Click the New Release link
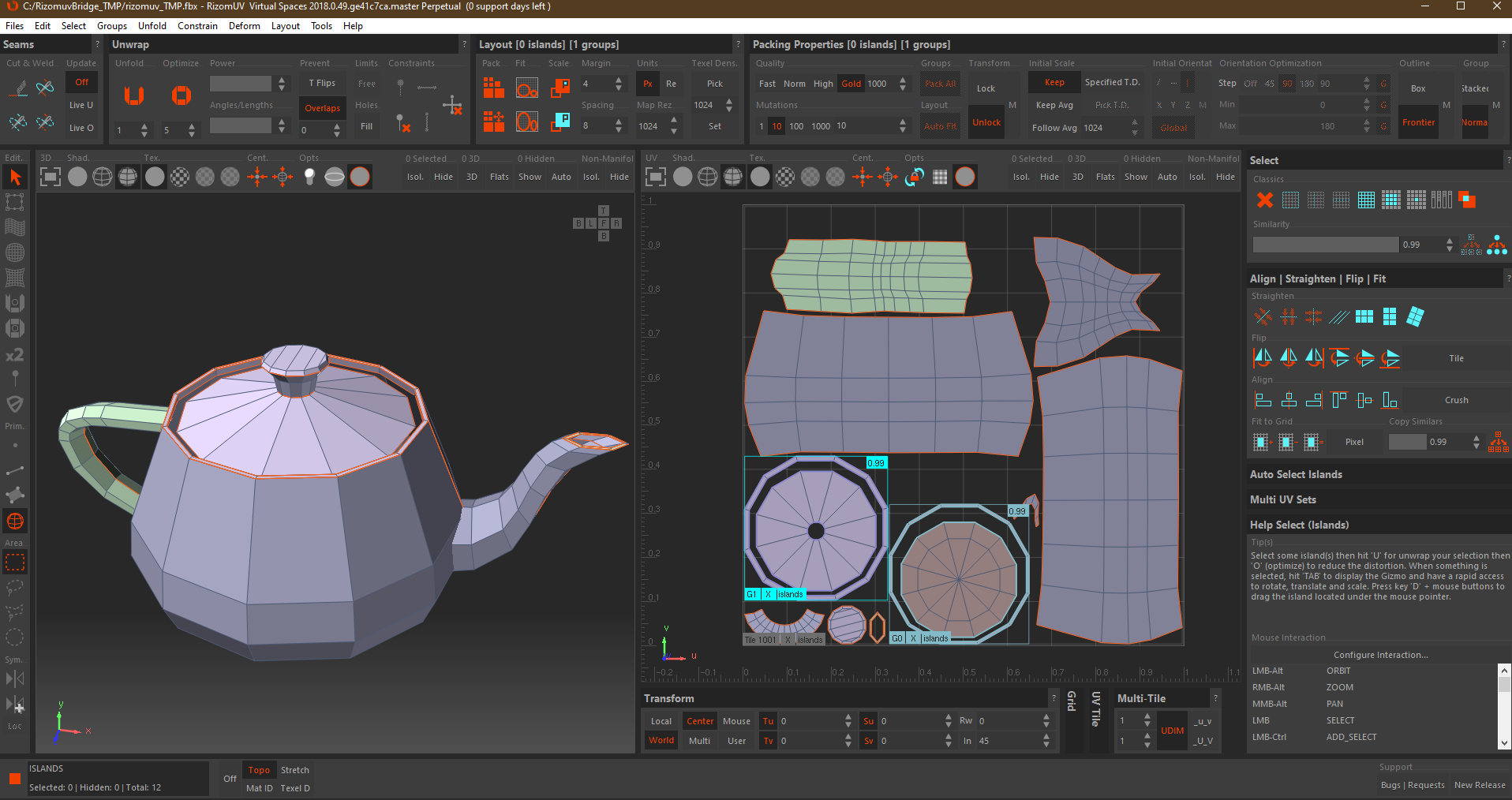This screenshot has width=1512, height=800. [x=1479, y=785]
